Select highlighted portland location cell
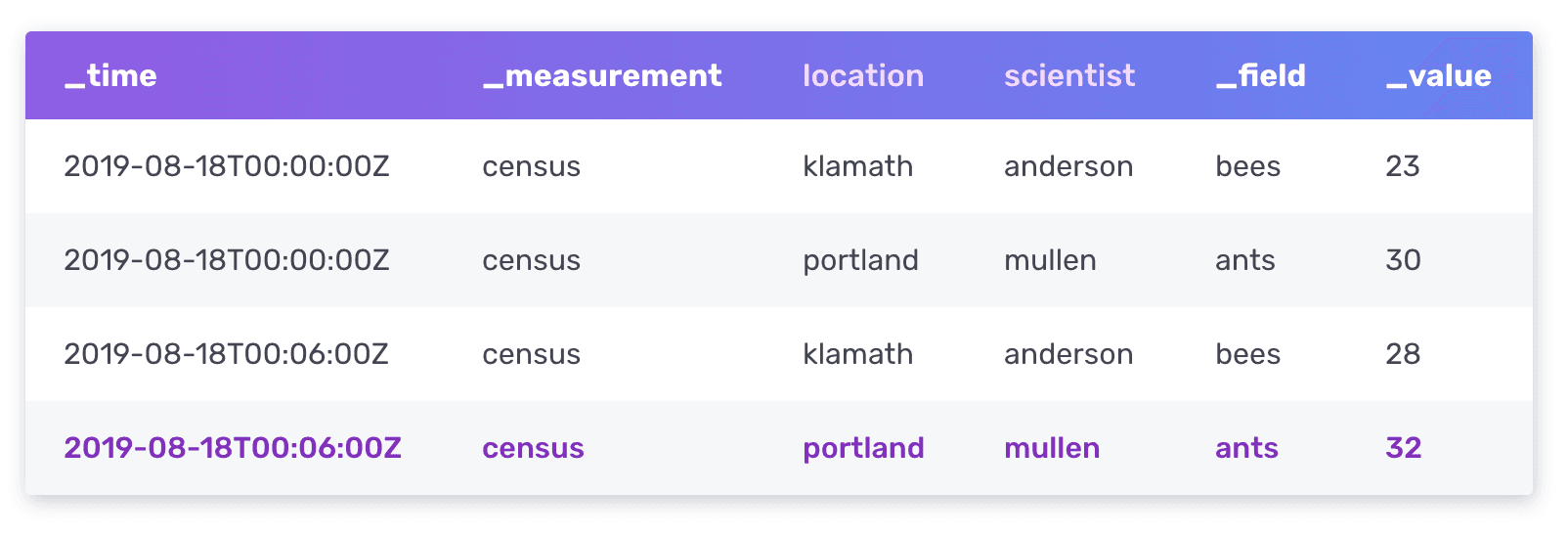Viewport: 1568px width, 538px height. point(863,448)
